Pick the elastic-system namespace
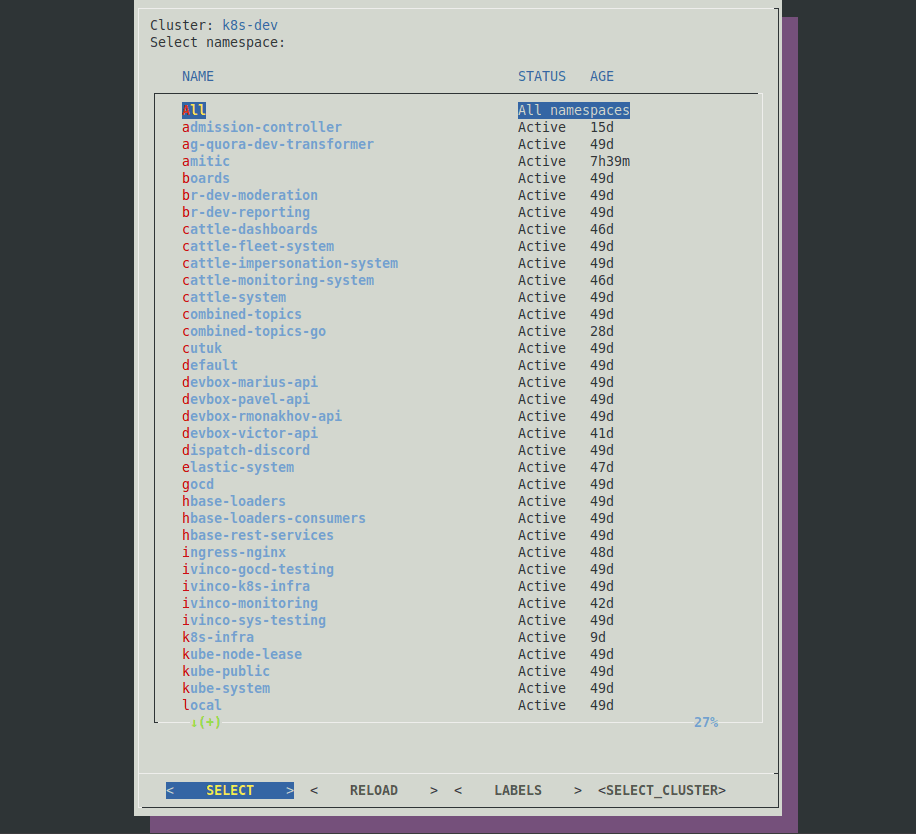The height and width of the screenshot is (834, 916). click(238, 467)
